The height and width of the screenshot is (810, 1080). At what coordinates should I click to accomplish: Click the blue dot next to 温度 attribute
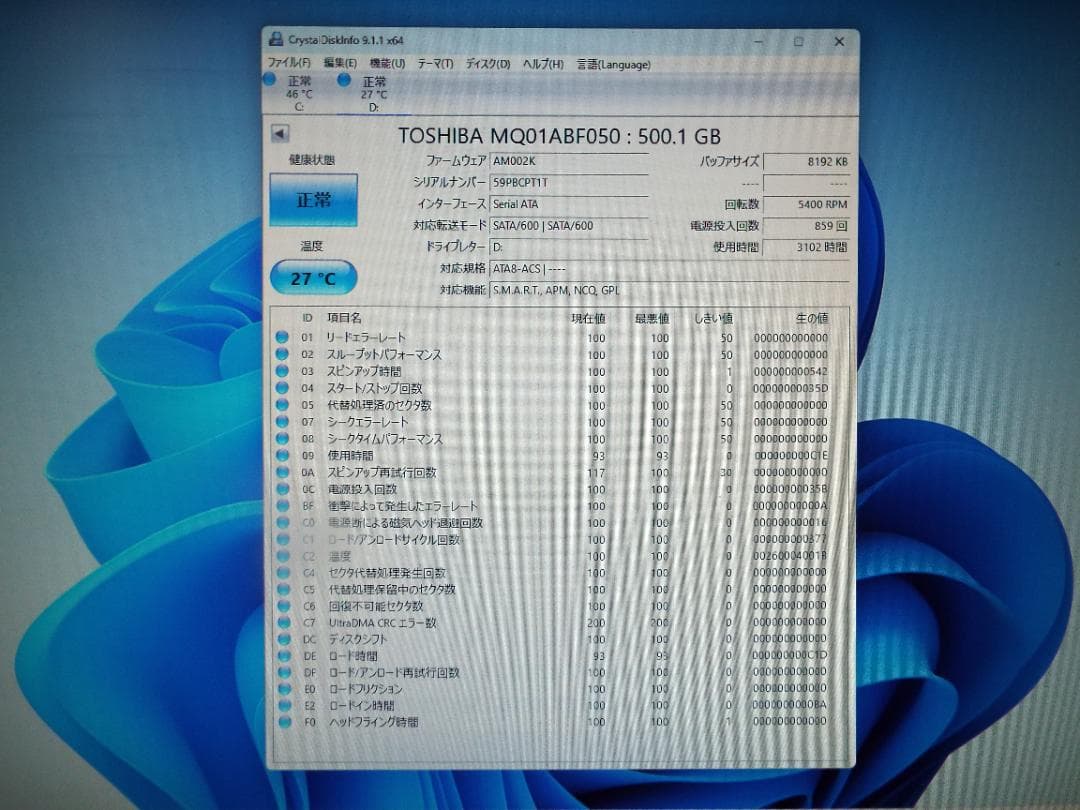(x=282, y=555)
